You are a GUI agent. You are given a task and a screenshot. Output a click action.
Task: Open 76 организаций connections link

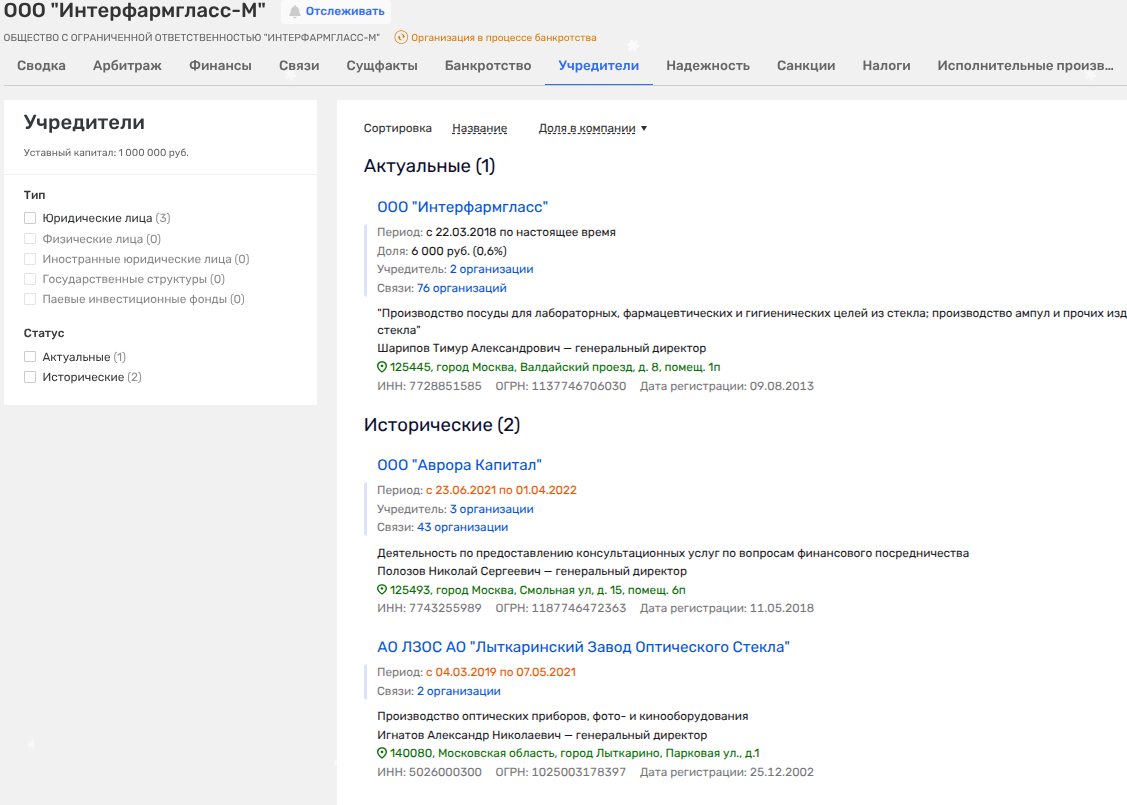(x=461, y=288)
